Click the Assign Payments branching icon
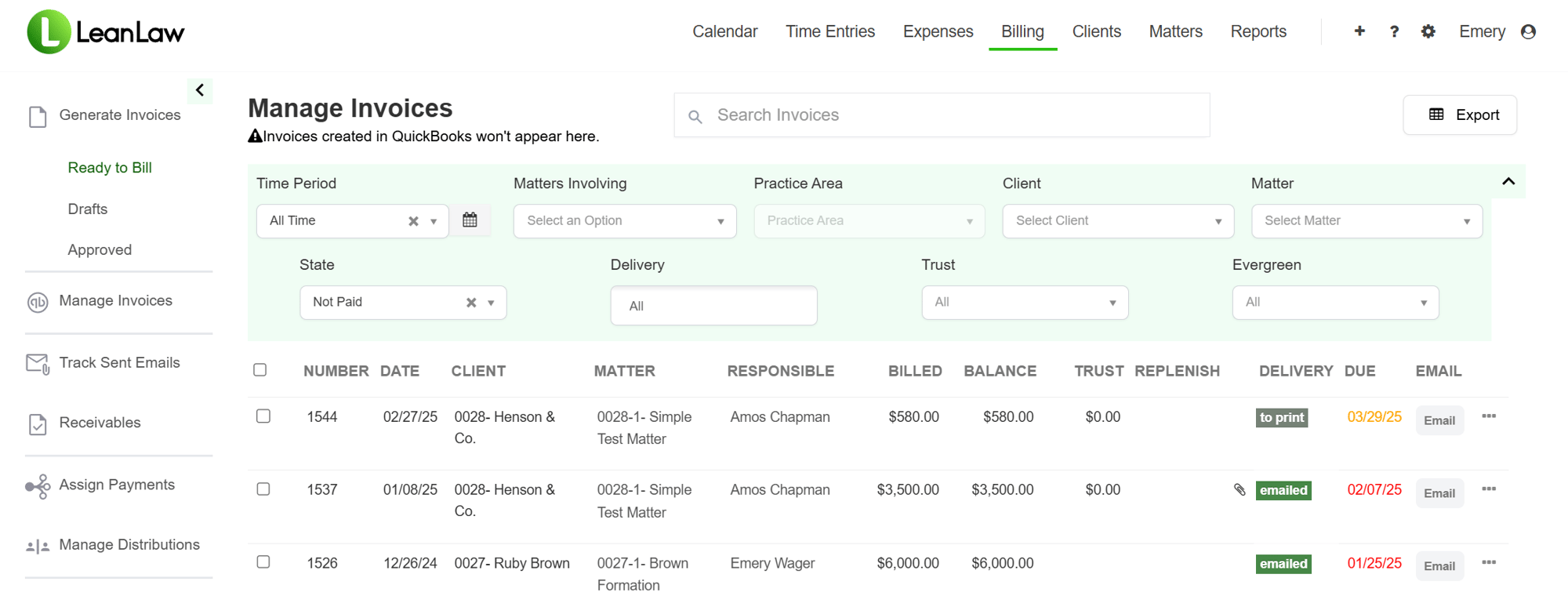Image resolution: width=1568 pixels, height=596 pixels. [38, 486]
